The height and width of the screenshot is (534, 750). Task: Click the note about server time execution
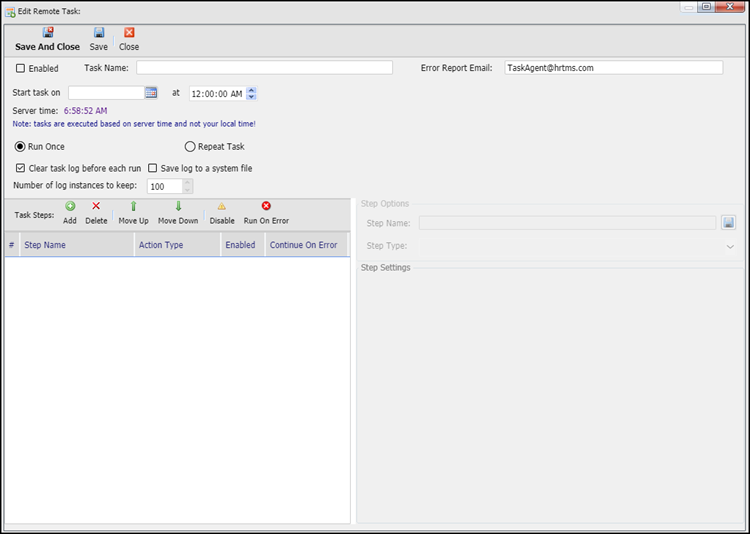(x=134, y=124)
